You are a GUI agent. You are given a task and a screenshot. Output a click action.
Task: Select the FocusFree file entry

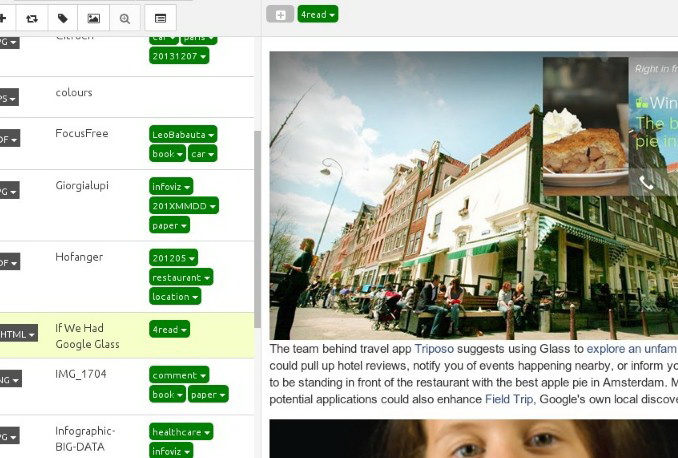pos(82,133)
